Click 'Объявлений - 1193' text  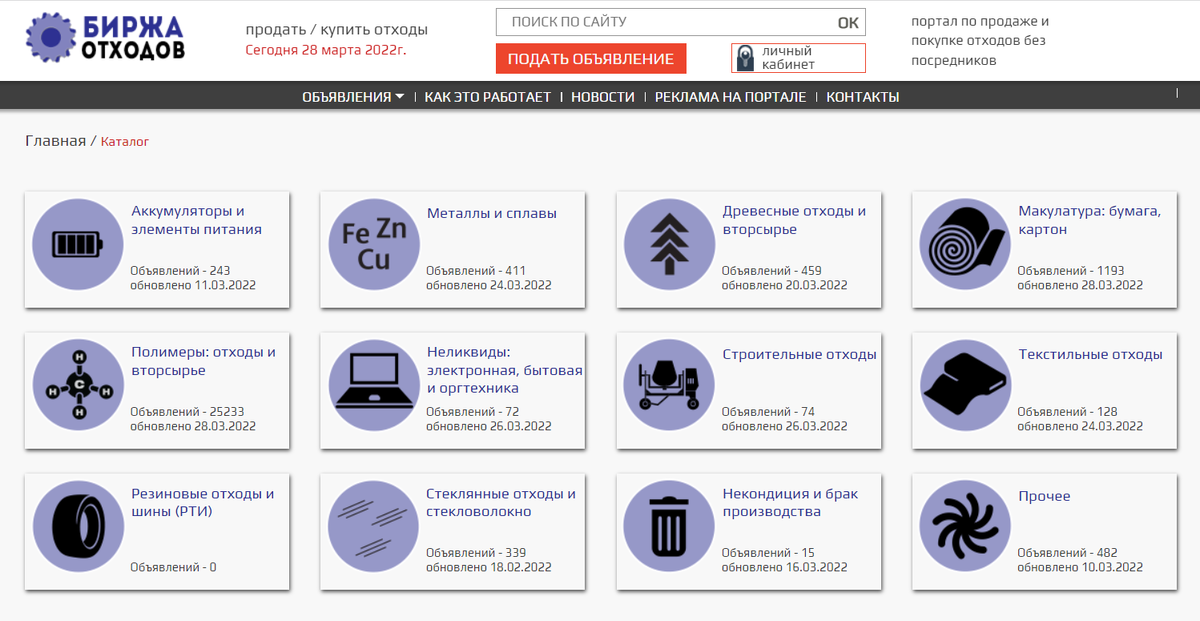click(x=1071, y=270)
